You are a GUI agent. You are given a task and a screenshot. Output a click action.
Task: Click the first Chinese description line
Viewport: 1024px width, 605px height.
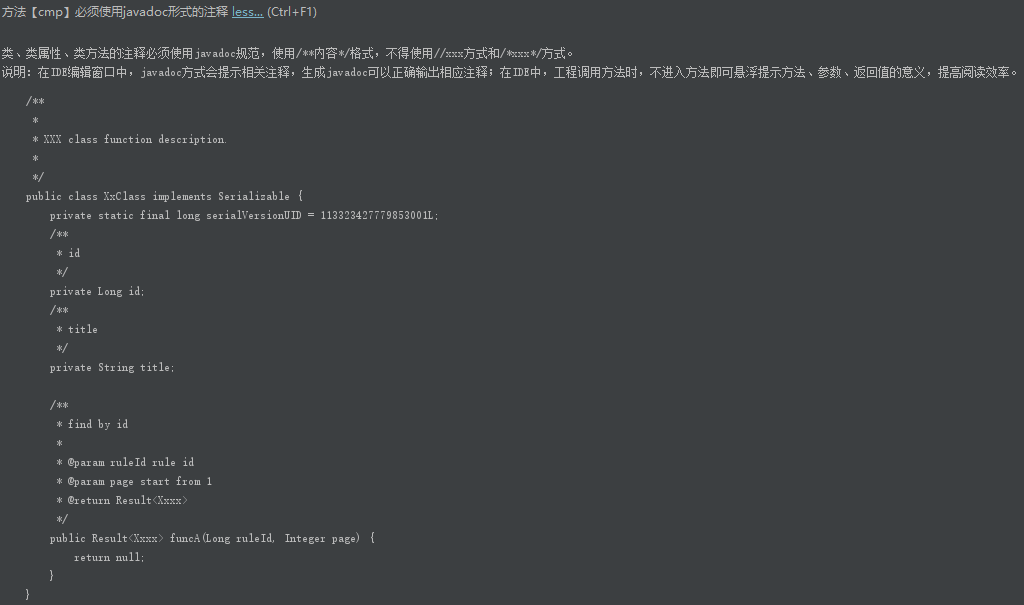click(288, 53)
